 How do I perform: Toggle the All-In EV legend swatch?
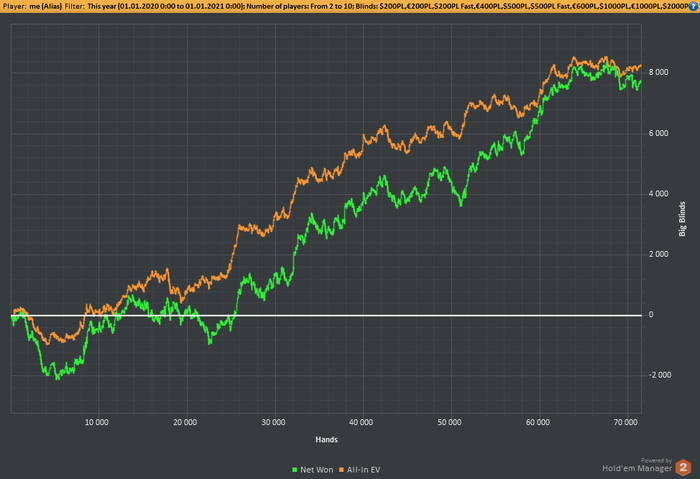[342, 470]
